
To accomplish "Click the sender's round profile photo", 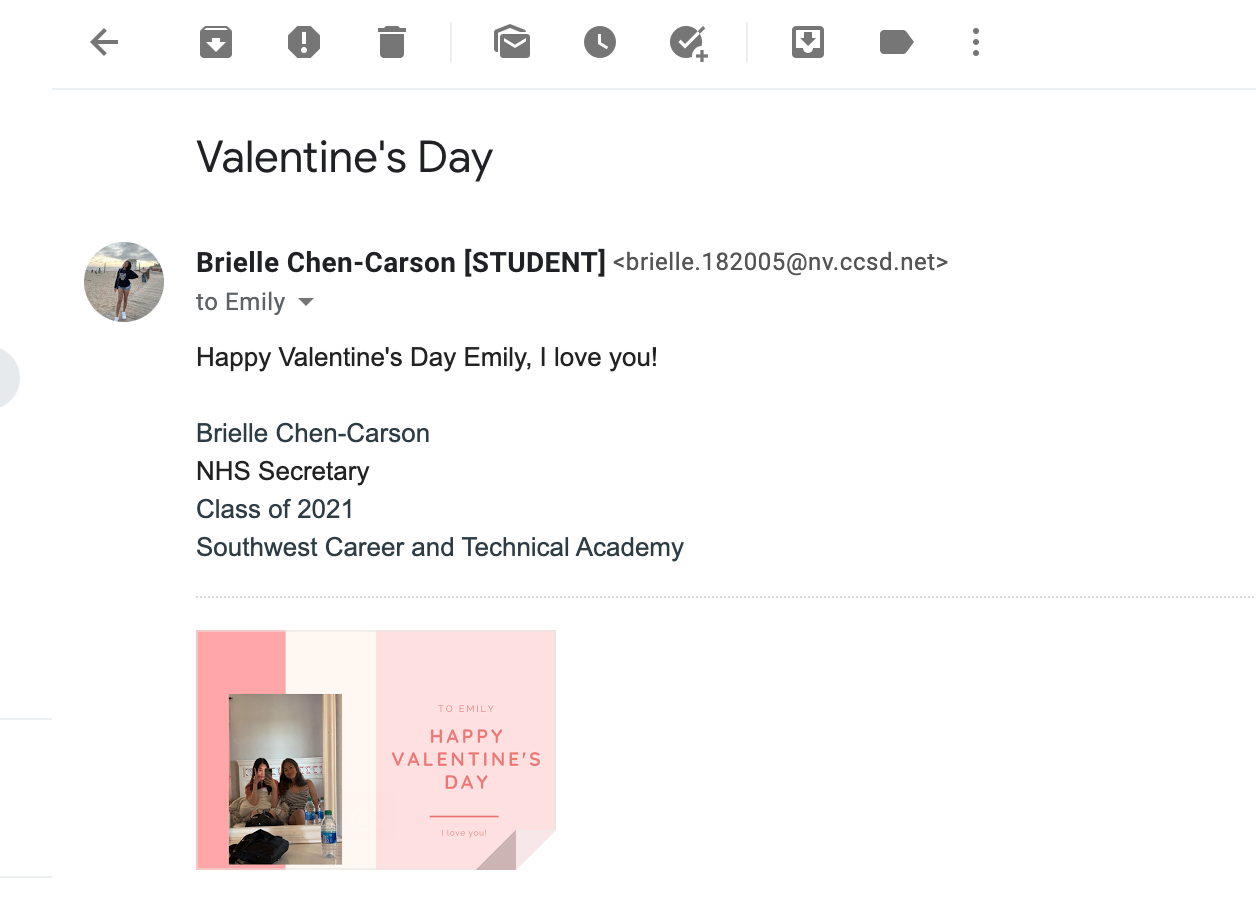I will [x=124, y=282].
